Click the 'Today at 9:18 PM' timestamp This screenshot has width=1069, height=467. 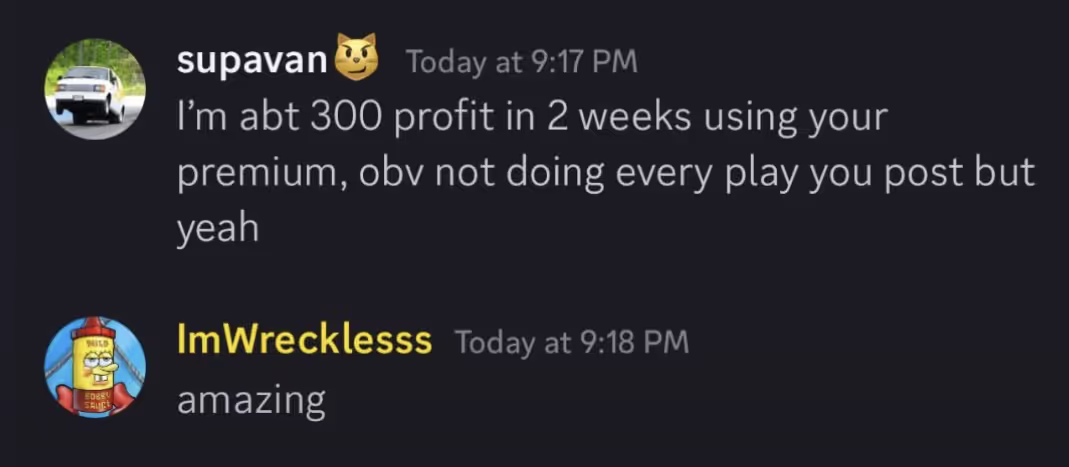click(571, 342)
